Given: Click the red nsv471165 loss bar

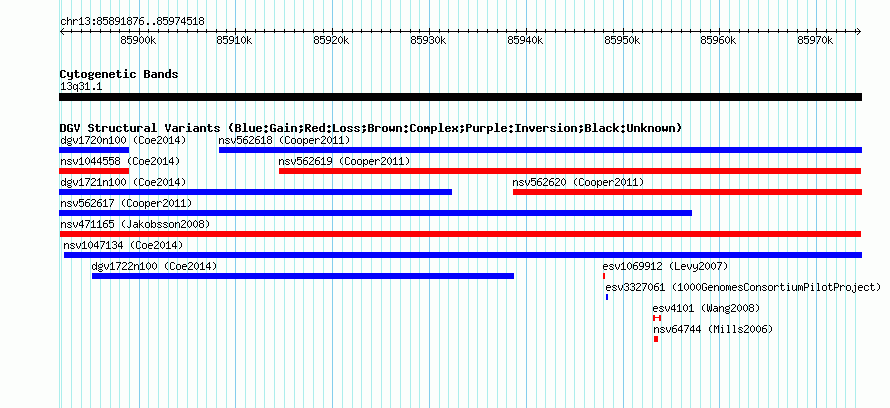Looking at the screenshot, I should pos(460,234).
